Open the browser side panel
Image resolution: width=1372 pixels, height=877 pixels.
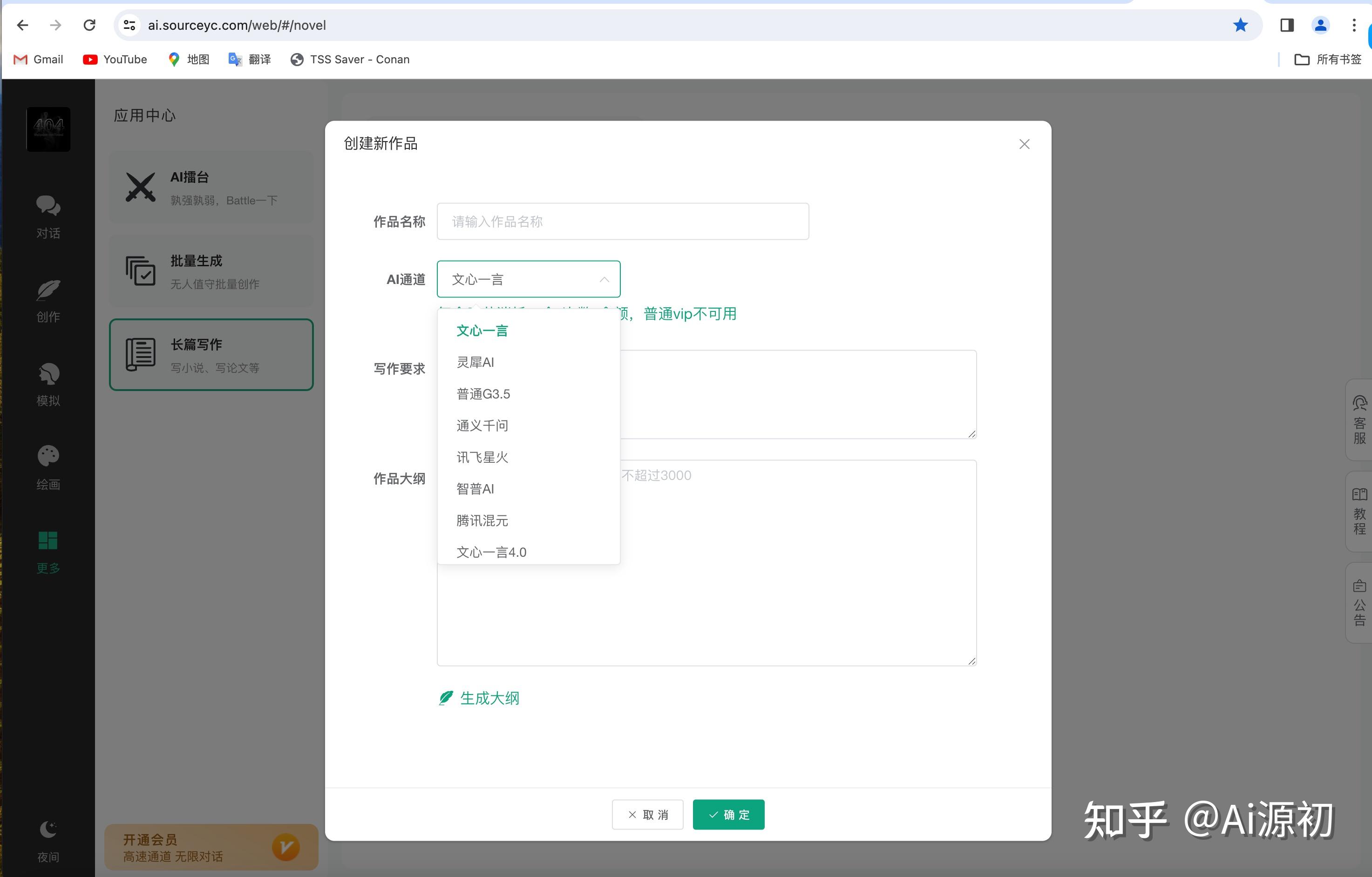(1287, 25)
